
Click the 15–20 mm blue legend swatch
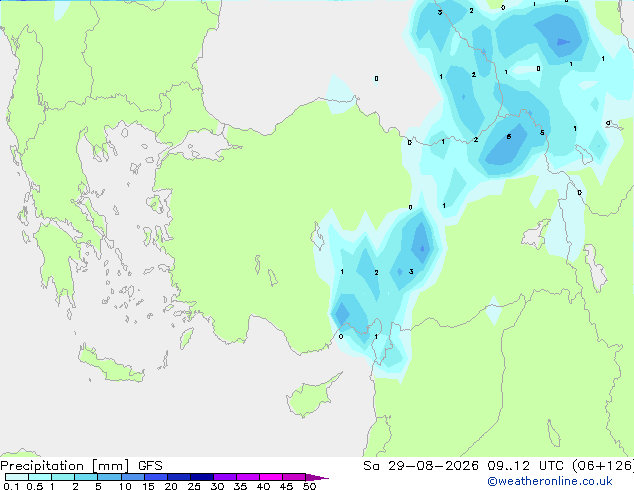pos(156,477)
